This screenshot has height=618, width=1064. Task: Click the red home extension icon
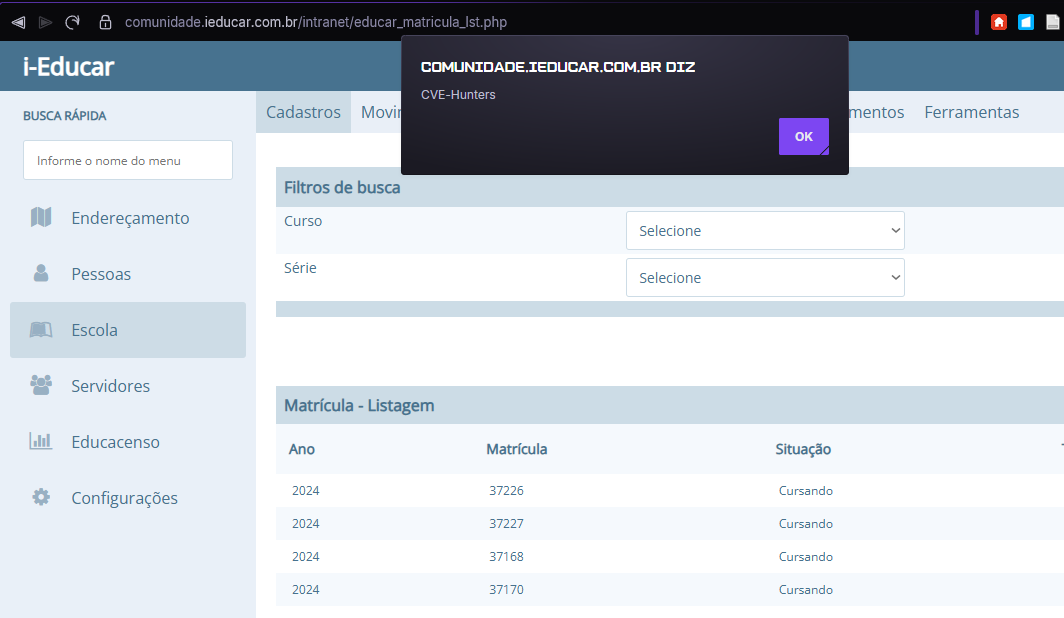point(999,22)
